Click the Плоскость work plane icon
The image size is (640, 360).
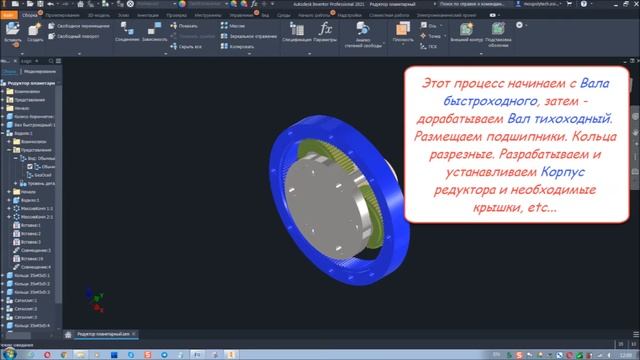pos(403,29)
